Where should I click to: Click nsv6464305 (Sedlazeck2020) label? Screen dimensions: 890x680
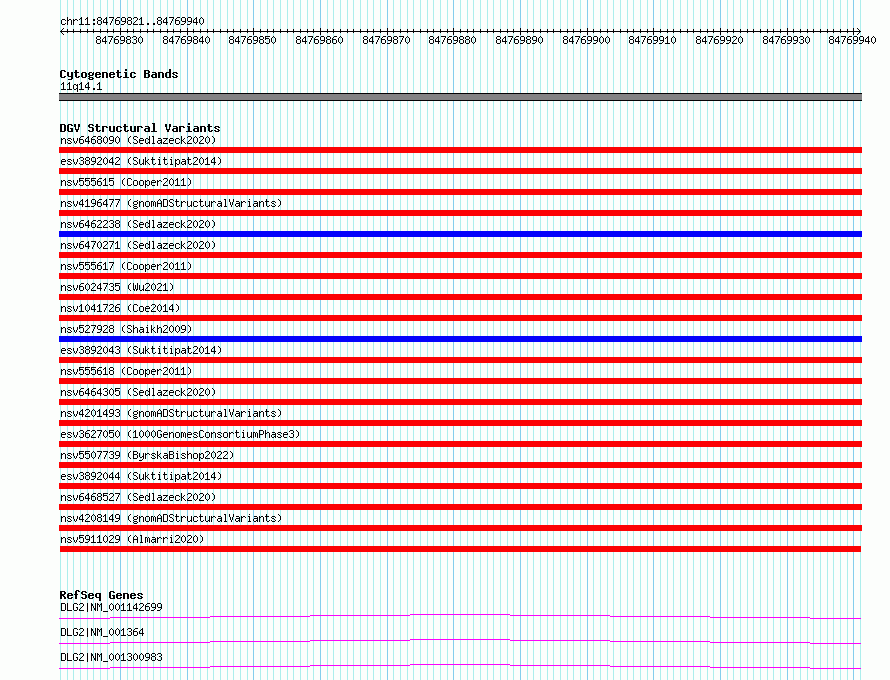(138, 392)
